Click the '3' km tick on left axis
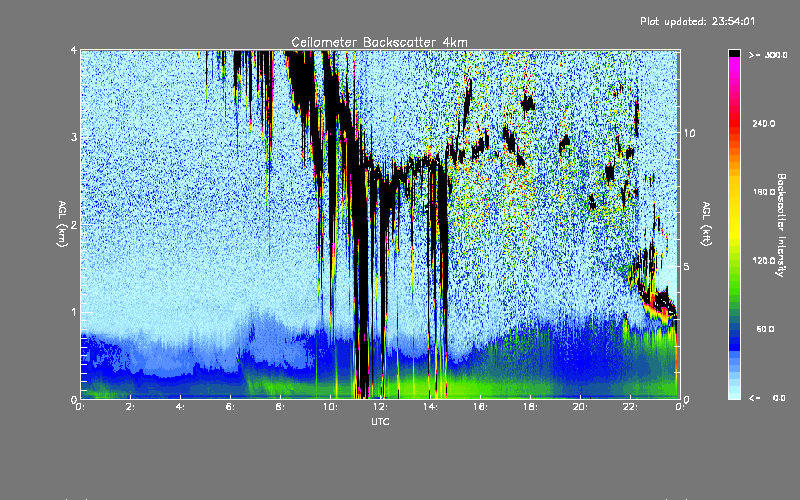Image resolution: width=800 pixels, height=500 pixels. pos(74,137)
